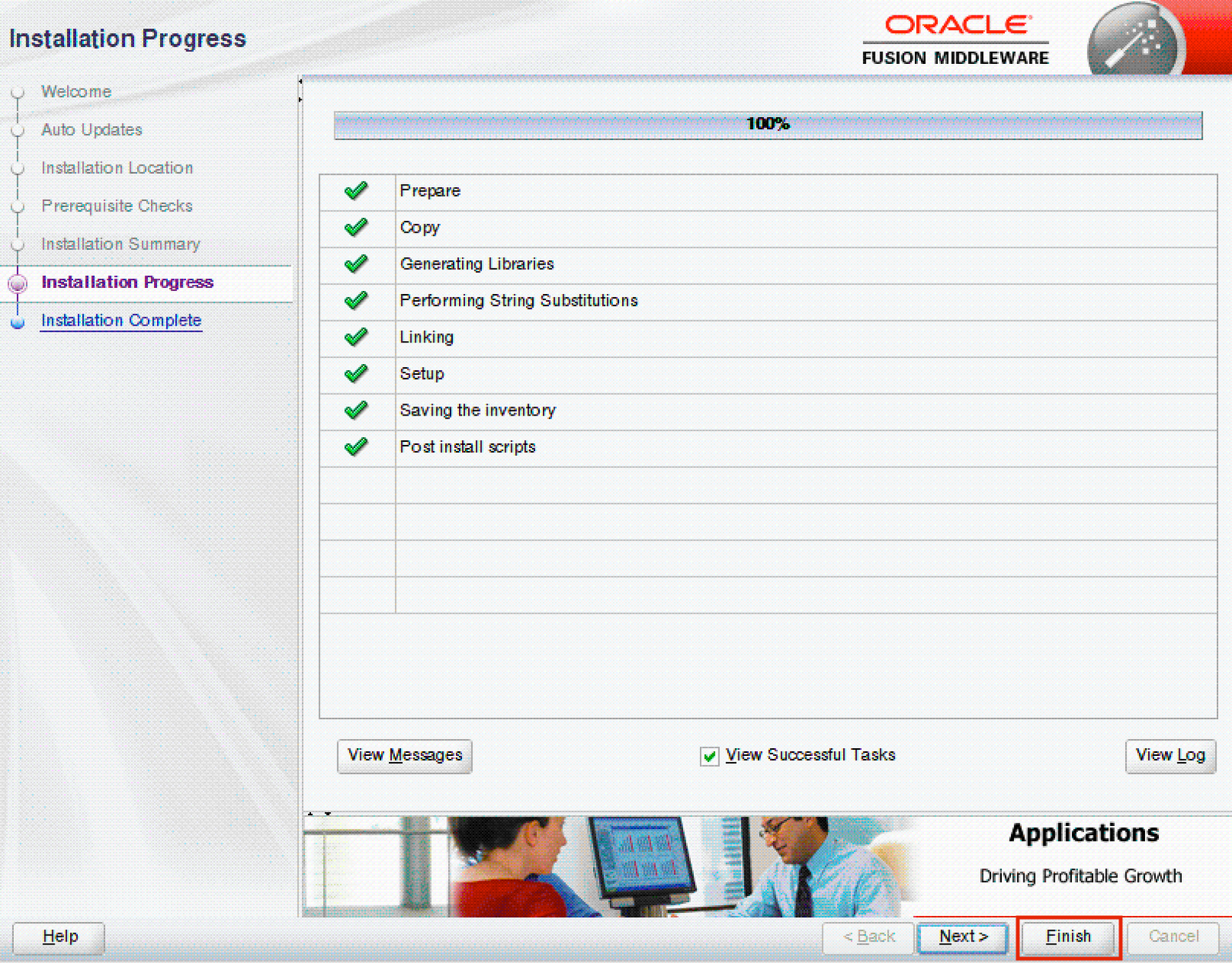Click the grayed-out Cancel button
Viewport: 1232px width, 963px height.
pyautogui.click(x=1173, y=938)
